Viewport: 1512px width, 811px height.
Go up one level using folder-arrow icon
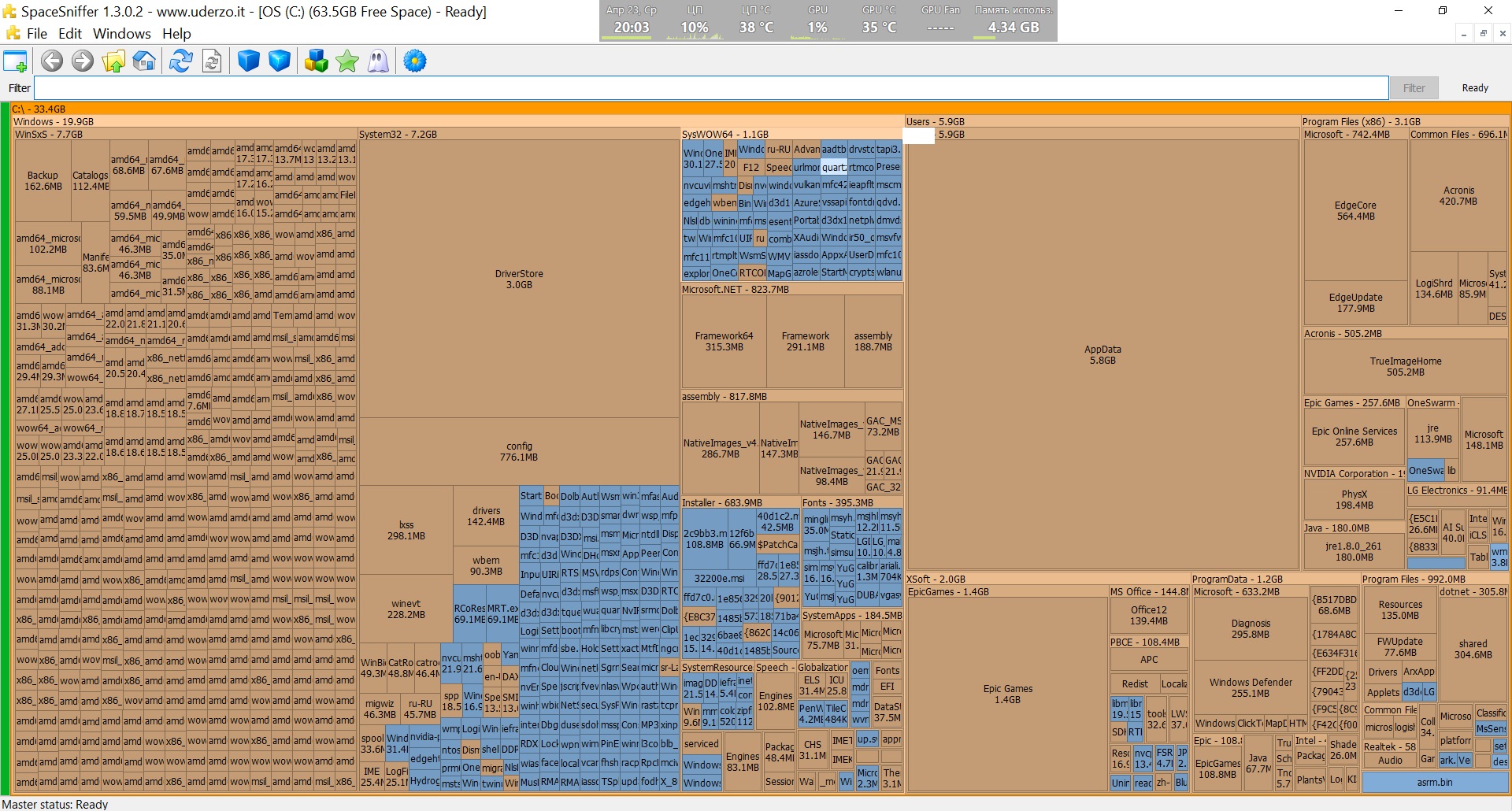click(113, 61)
